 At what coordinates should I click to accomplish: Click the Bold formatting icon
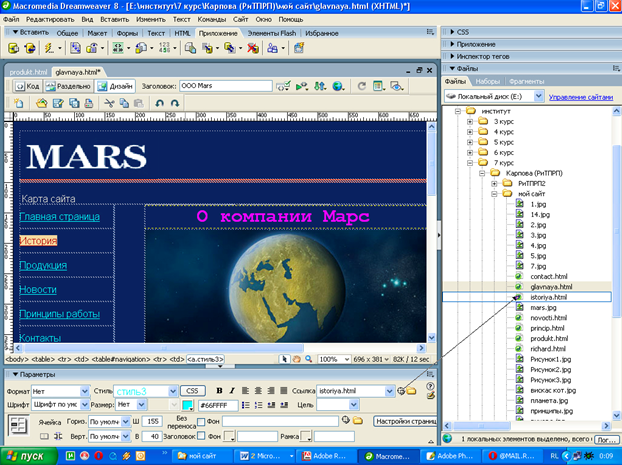tap(218, 390)
